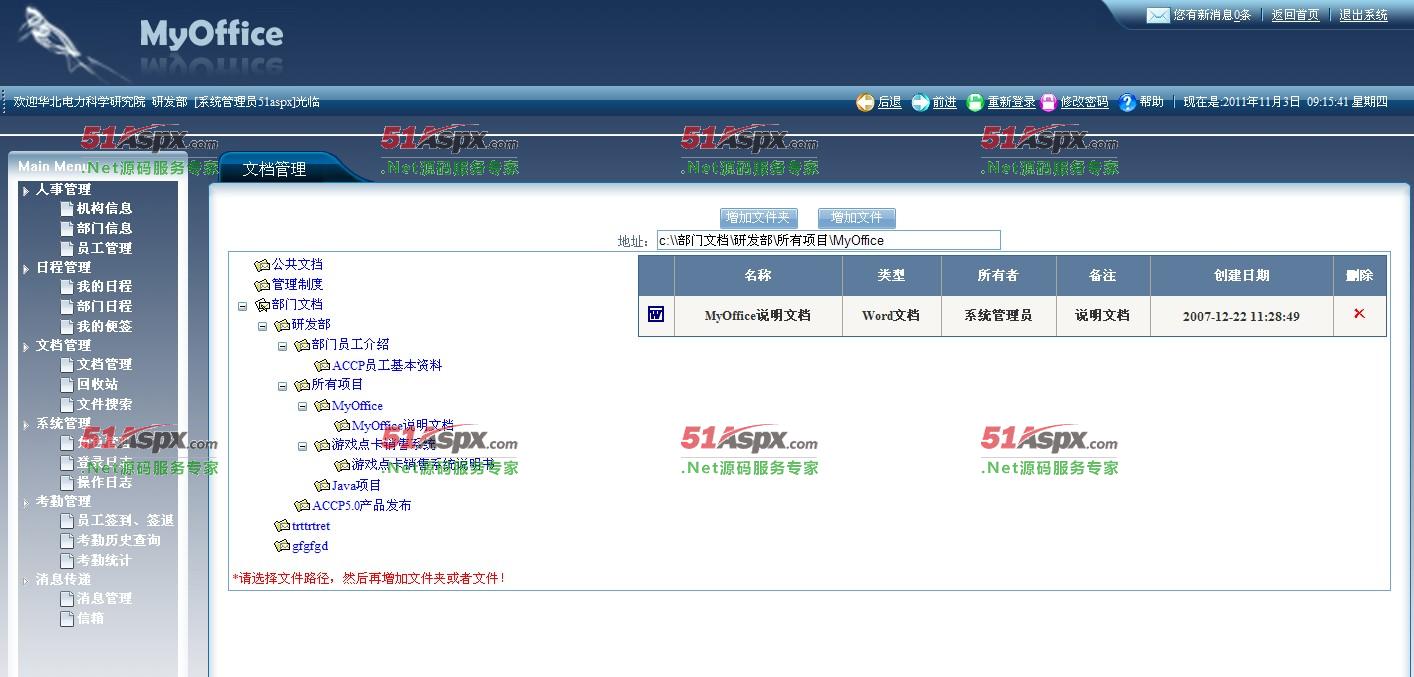Screen dimensions: 1414x677
Task: Click the envelope new-messages icon
Action: tap(1157, 15)
